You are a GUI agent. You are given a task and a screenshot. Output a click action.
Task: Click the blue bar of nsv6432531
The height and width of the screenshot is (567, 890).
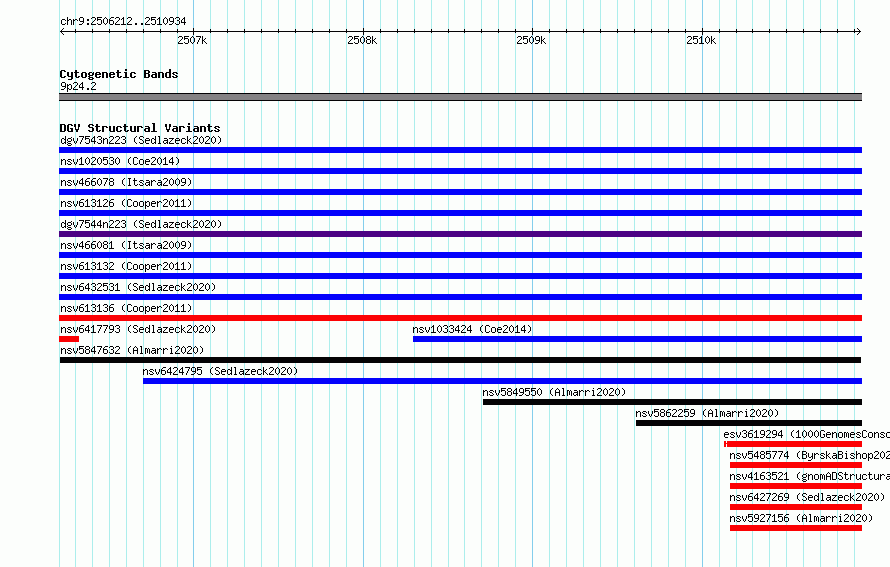tap(460, 297)
